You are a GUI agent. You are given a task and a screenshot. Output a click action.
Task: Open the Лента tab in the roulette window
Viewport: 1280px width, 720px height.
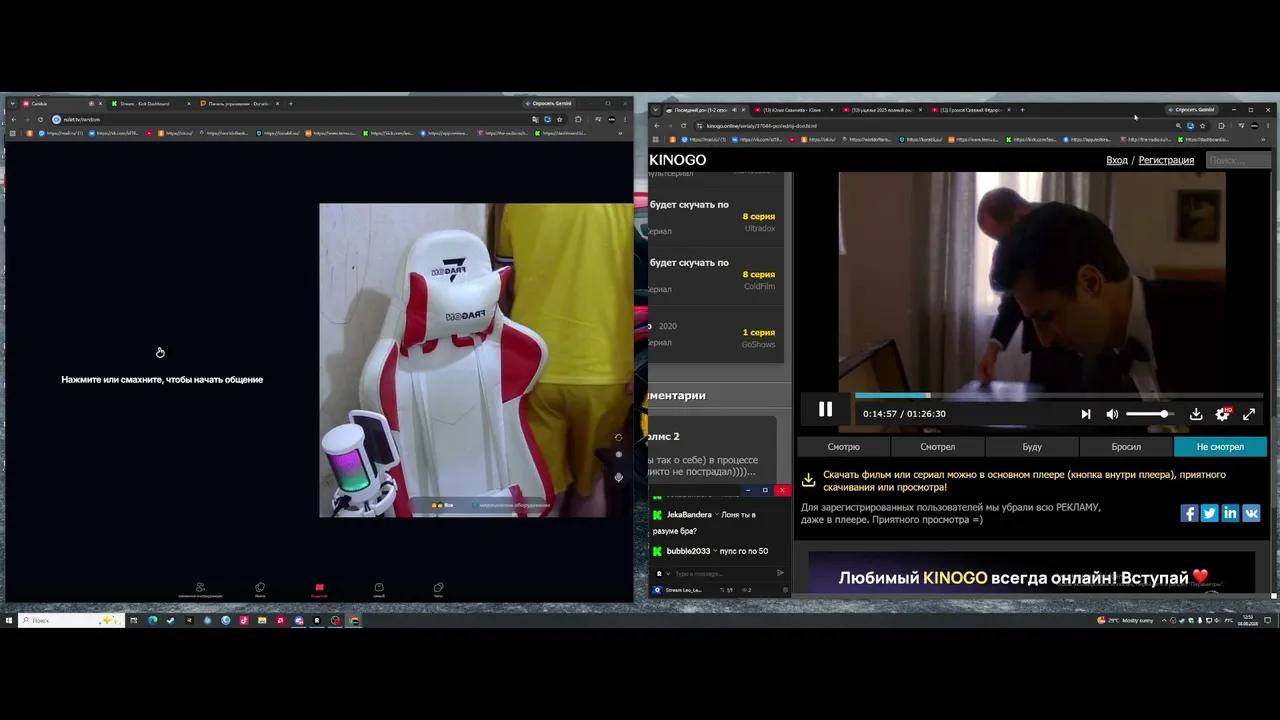(260, 590)
